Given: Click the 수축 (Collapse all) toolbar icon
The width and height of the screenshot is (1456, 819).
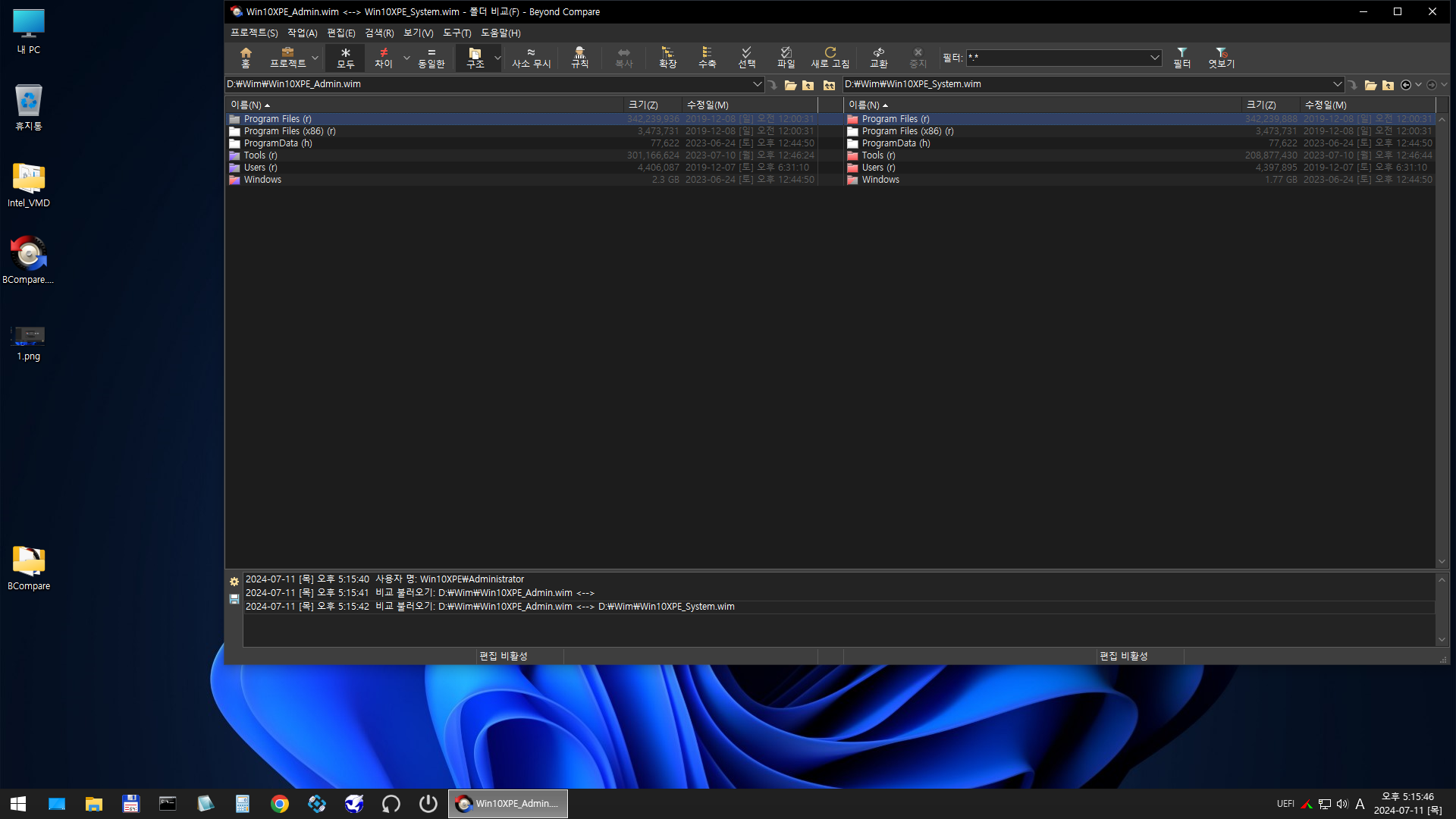Looking at the screenshot, I should click(x=707, y=58).
